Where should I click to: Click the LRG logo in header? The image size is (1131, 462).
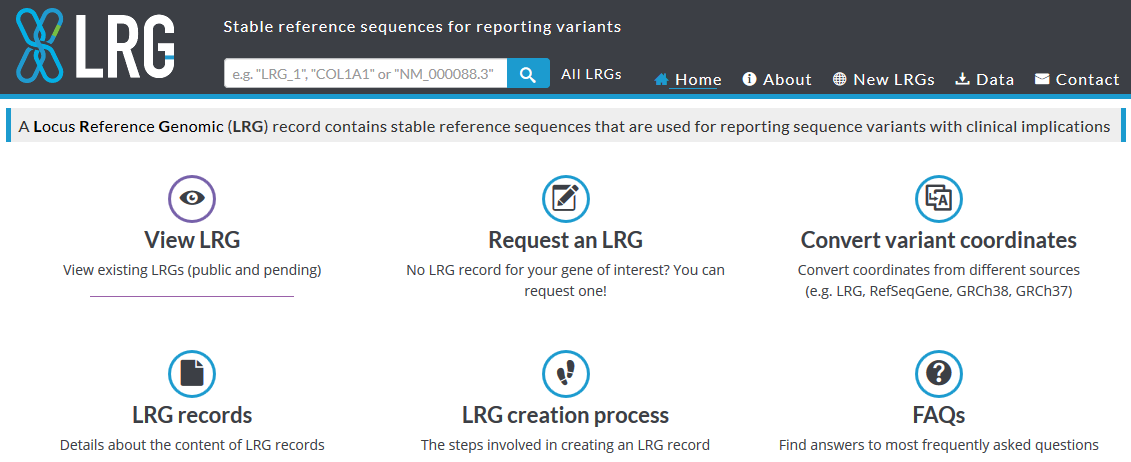95,46
